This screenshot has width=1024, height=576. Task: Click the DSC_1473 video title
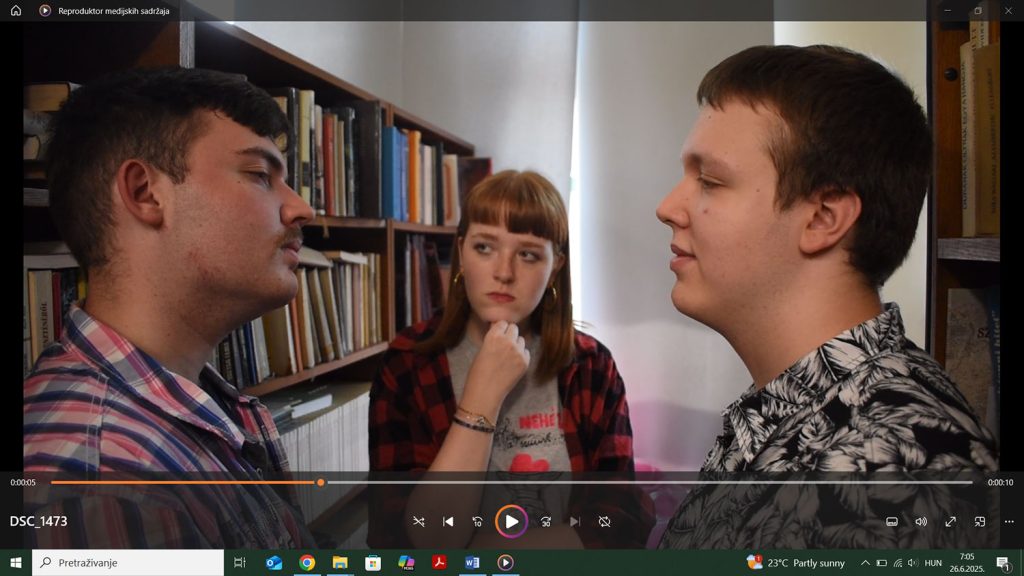pyautogui.click(x=39, y=521)
